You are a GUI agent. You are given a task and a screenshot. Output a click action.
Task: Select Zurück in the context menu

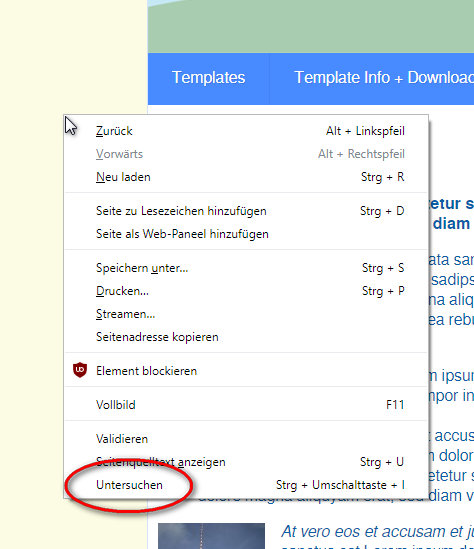coord(246,131)
